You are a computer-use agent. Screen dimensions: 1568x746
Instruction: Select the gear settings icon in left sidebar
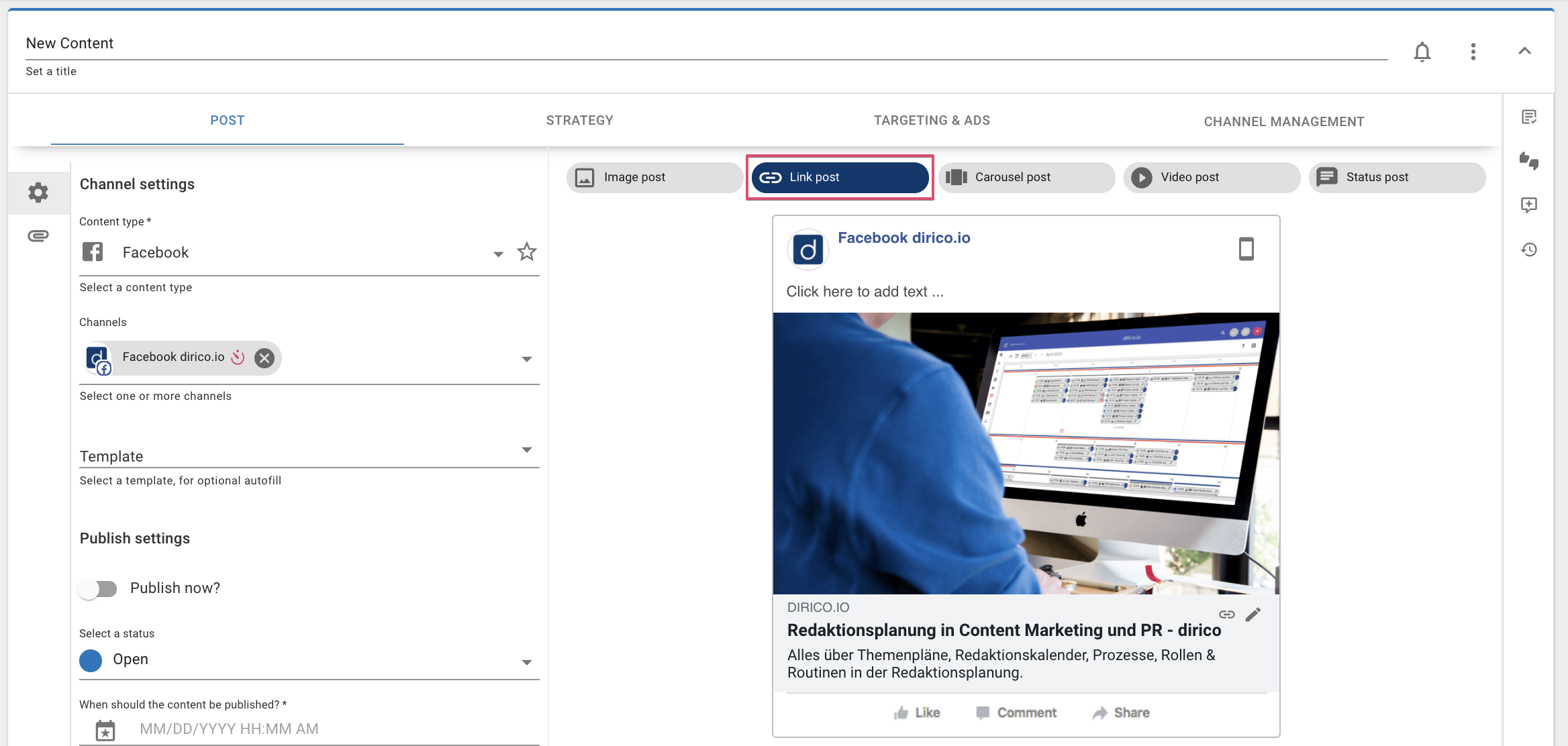pyautogui.click(x=38, y=193)
